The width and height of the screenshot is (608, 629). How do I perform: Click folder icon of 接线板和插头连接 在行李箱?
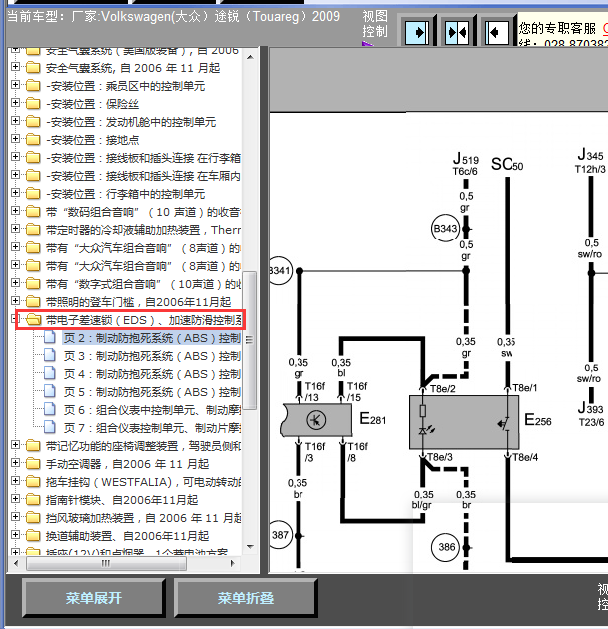coord(33,158)
